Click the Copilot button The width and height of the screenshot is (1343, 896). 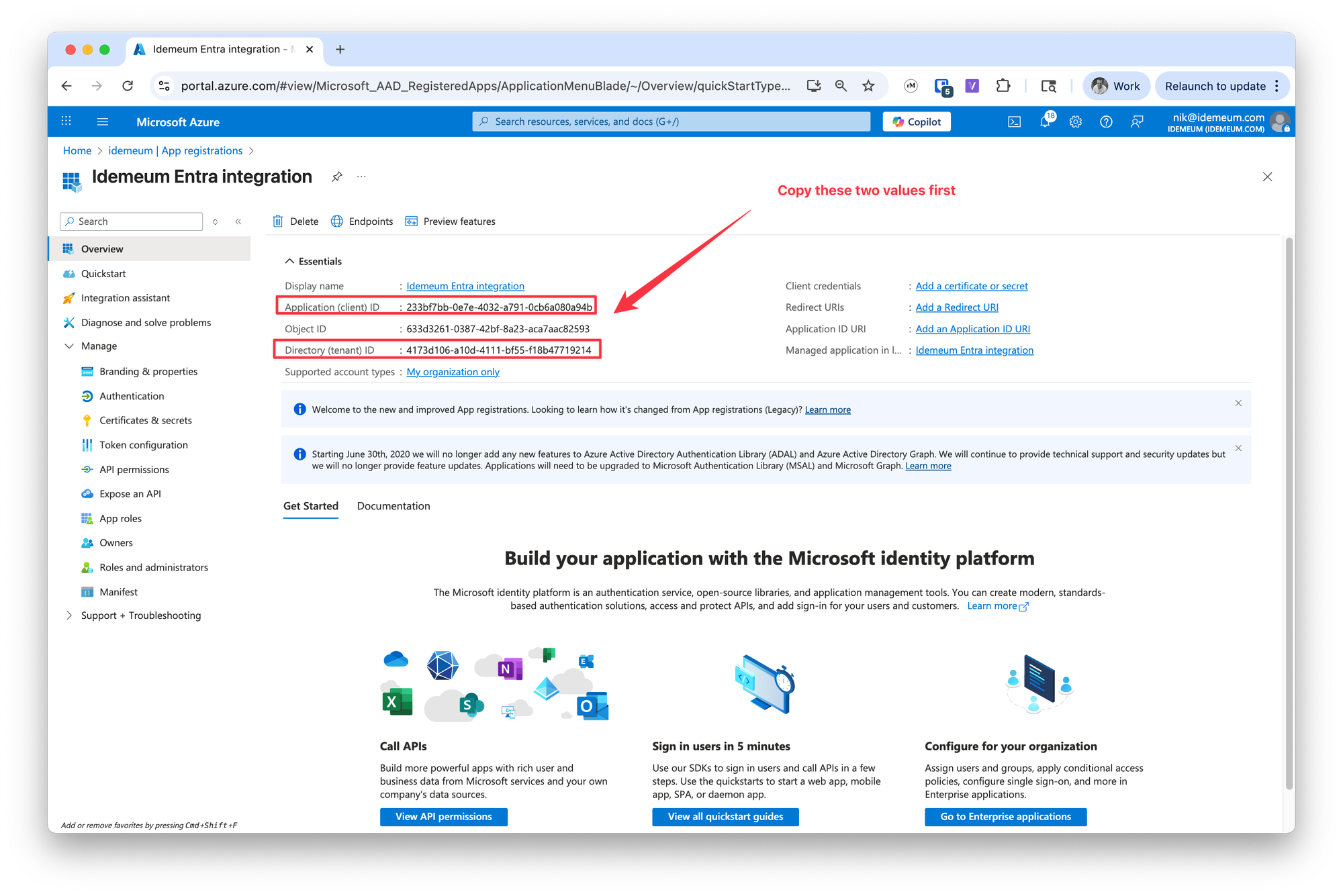(x=917, y=121)
